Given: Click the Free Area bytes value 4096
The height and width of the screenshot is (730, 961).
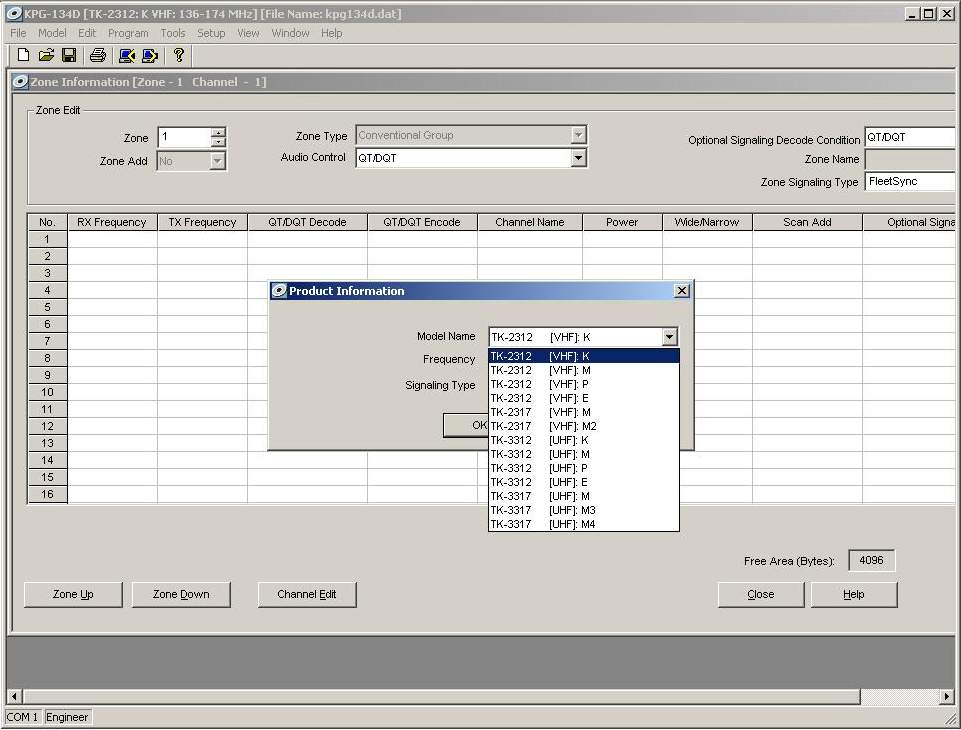Looking at the screenshot, I should click(x=872, y=560).
